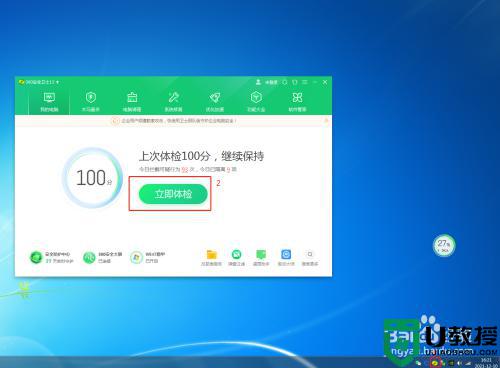Open the yellow folder tool shortcut
The width and height of the screenshot is (500, 368).
[212, 255]
